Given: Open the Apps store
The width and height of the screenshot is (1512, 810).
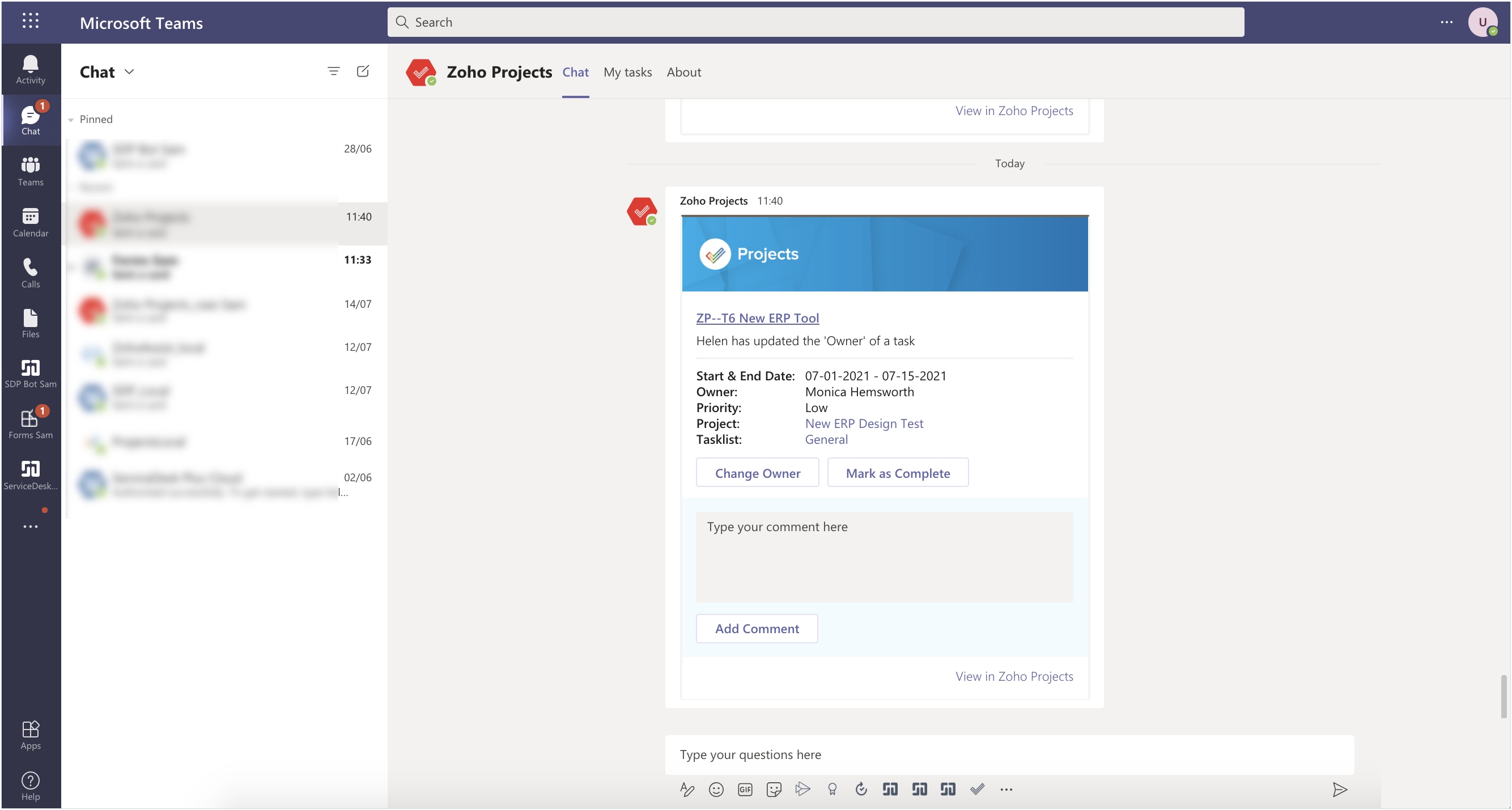Looking at the screenshot, I should point(31,735).
